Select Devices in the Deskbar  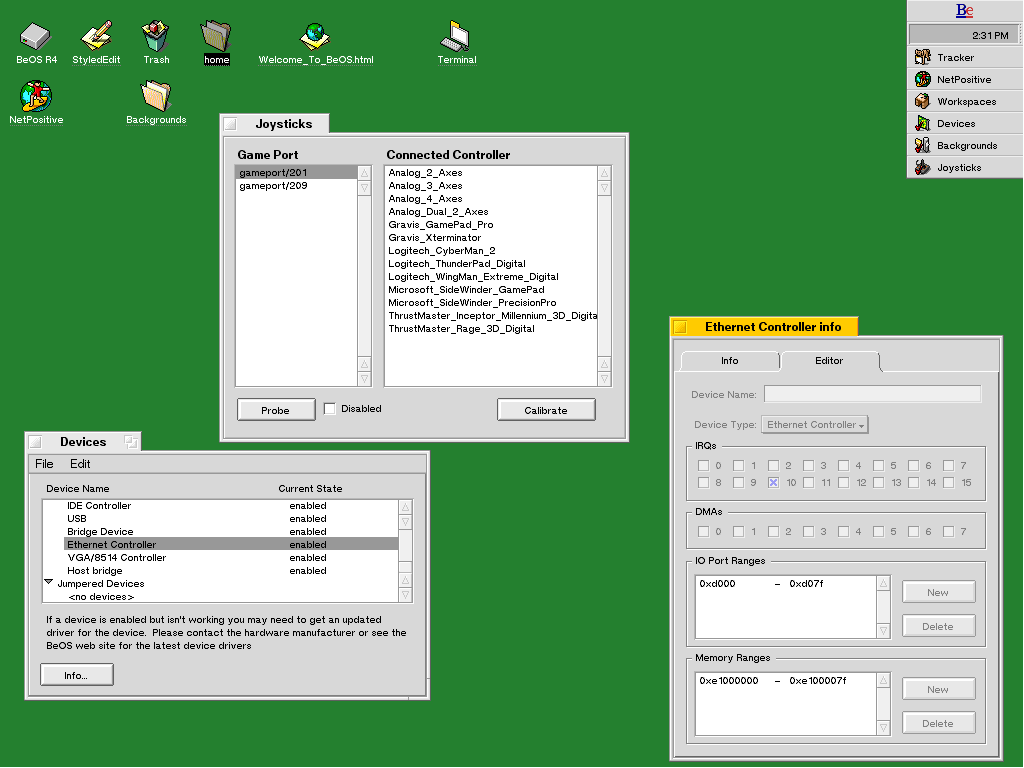click(965, 123)
